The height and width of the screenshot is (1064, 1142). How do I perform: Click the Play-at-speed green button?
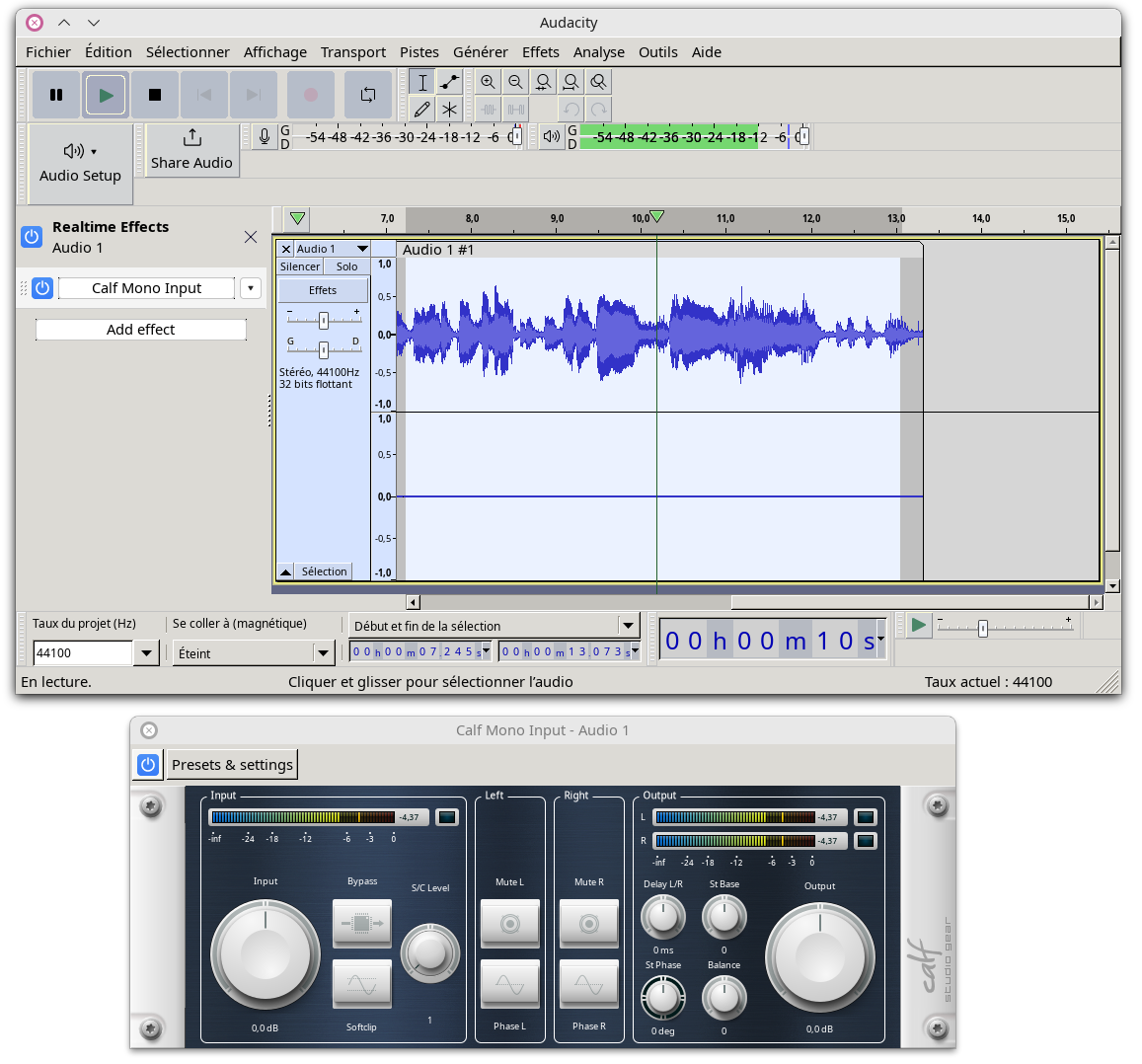pos(918,626)
